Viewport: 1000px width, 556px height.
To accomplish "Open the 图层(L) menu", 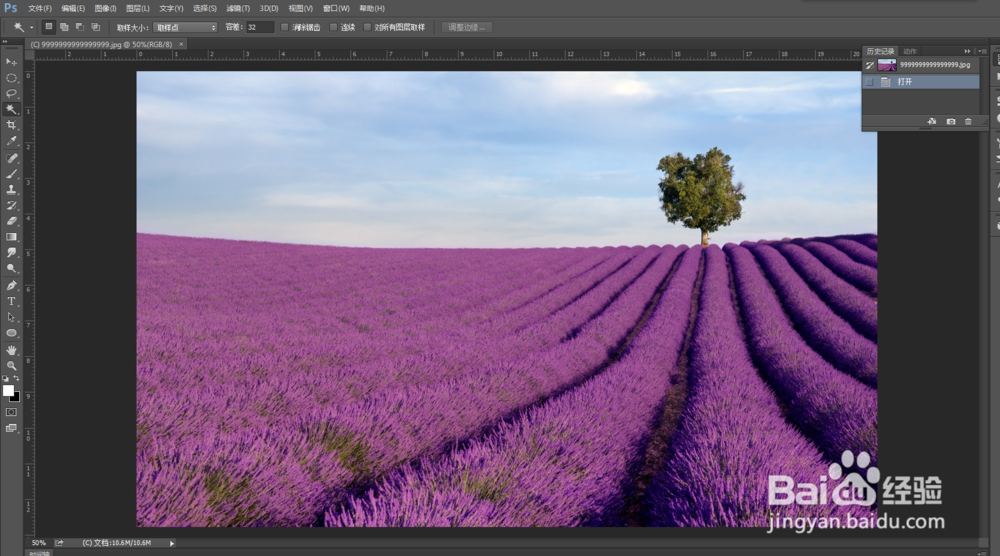I will tap(138, 8).
